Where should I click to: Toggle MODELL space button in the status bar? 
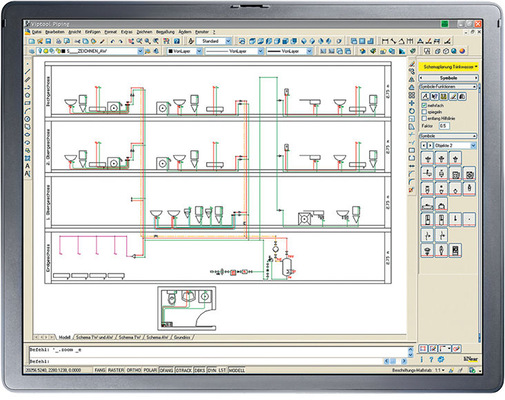pyautogui.click(x=237, y=370)
